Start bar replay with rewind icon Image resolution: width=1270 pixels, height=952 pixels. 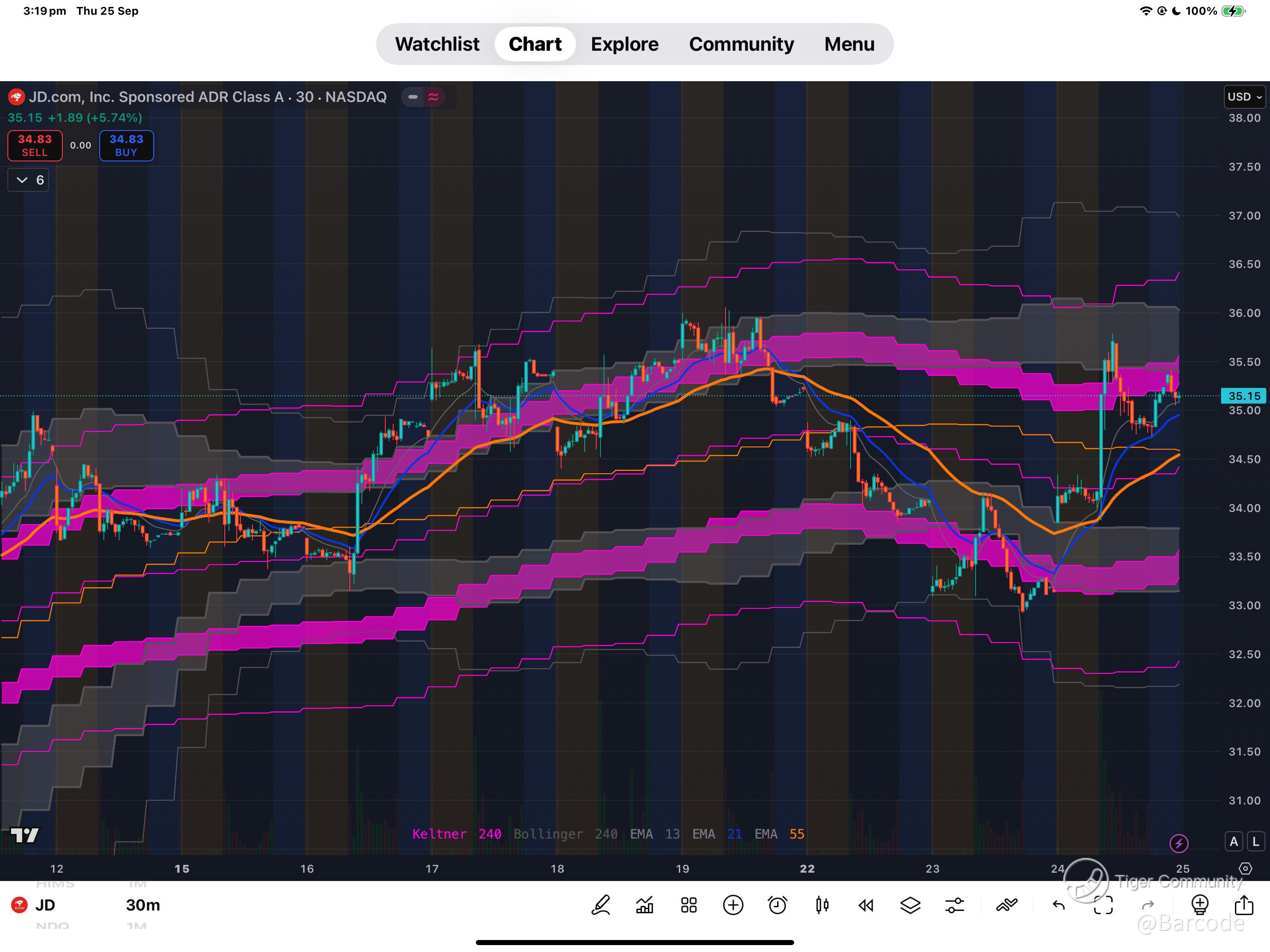(x=866, y=905)
